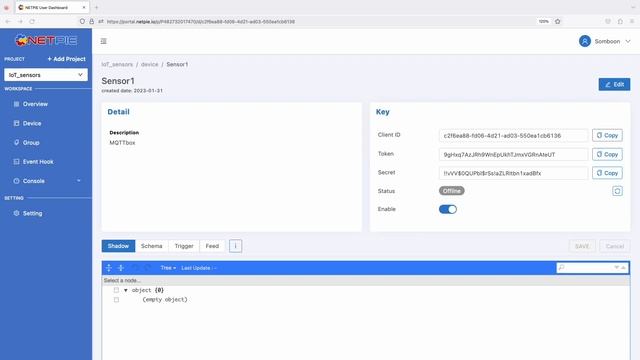Click the Token input field
This screenshot has height=360, width=640.
point(513,155)
